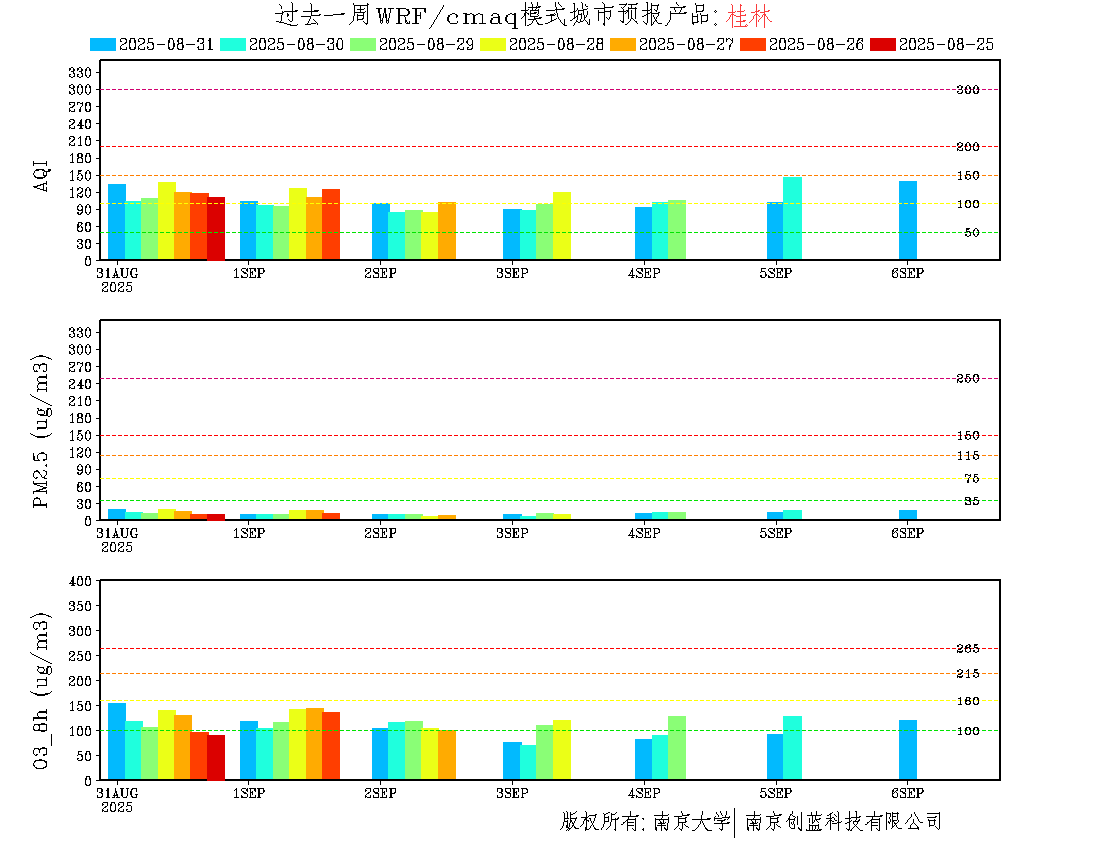Click the copyright text 南京大学
This screenshot has height=850, width=1100.
coord(692,821)
